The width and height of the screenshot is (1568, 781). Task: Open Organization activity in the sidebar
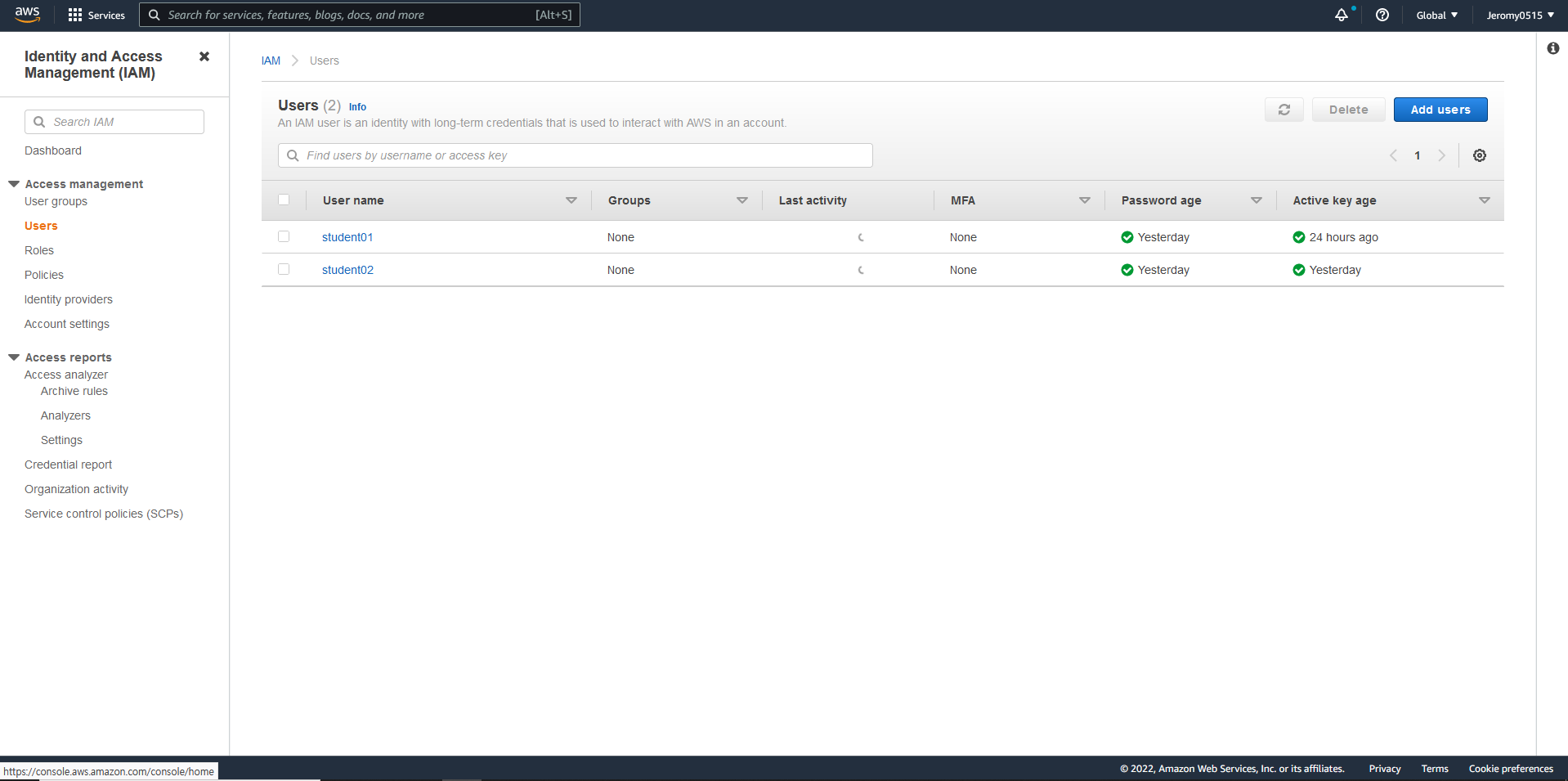click(x=77, y=489)
